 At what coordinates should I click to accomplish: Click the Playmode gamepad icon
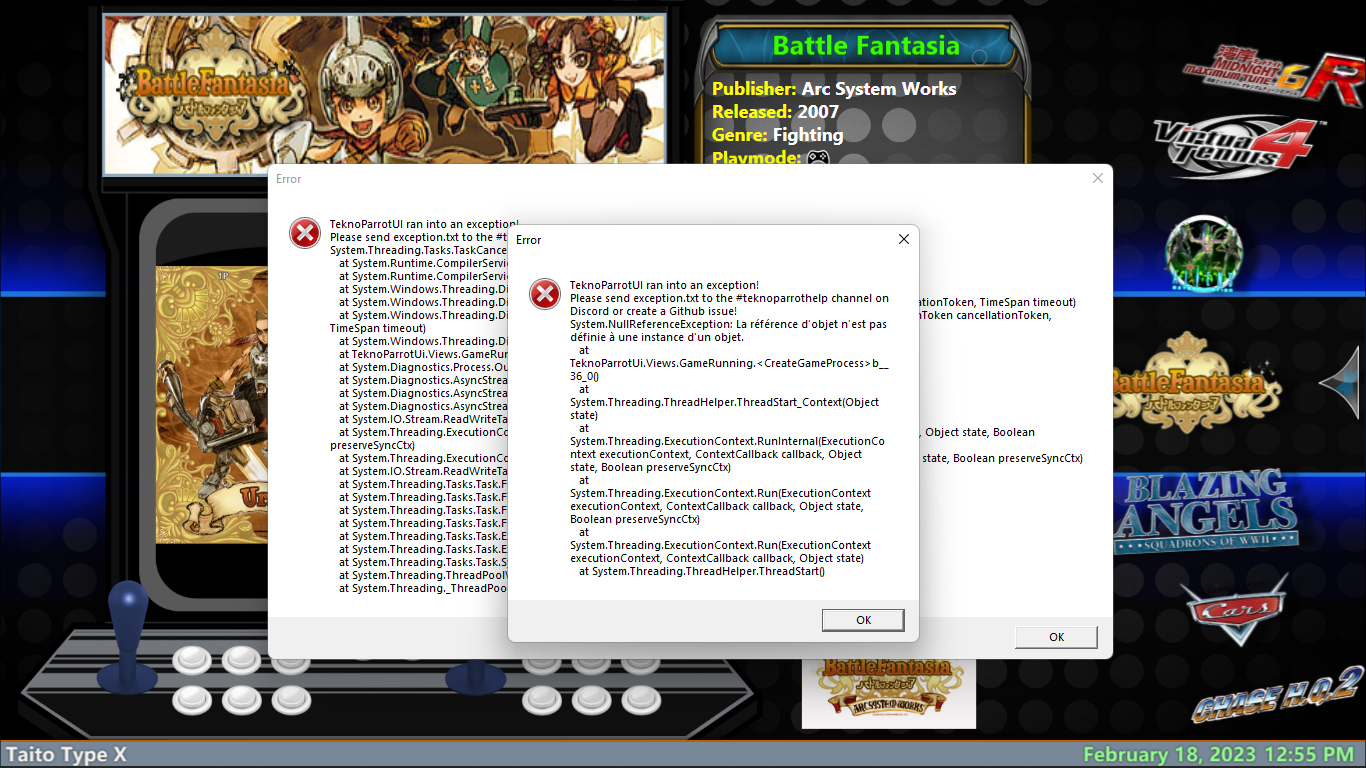[818, 158]
